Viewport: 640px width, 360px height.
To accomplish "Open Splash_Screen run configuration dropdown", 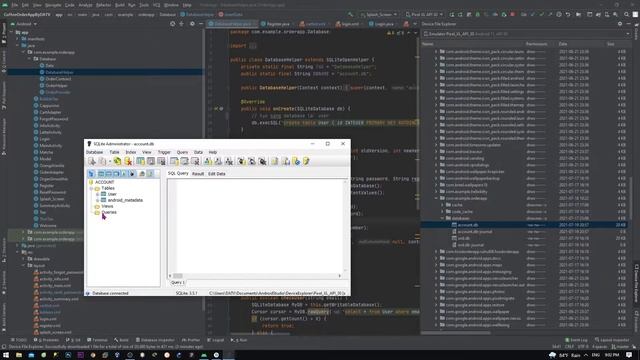I will pyautogui.click(x=378, y=15).
